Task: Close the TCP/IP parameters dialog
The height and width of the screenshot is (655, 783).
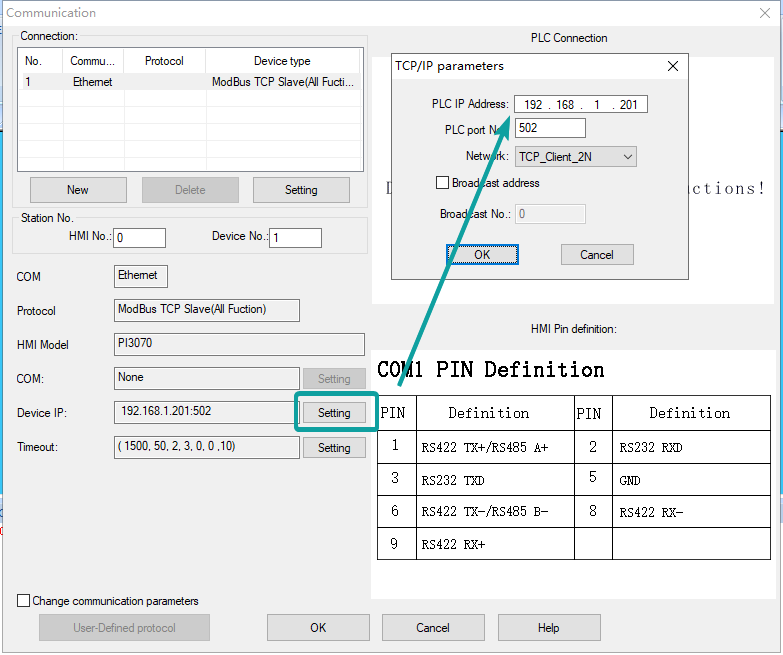Action: tap(673, 67)
